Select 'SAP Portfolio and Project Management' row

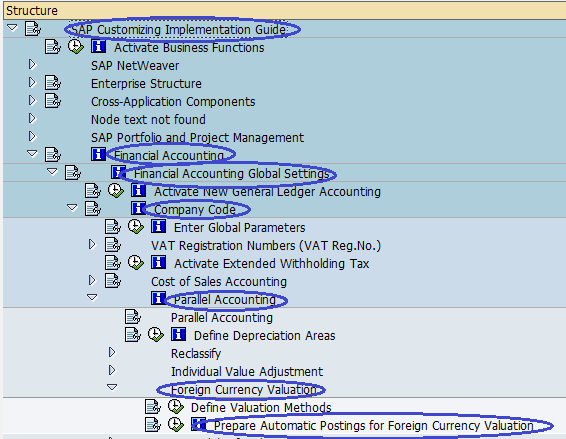[197, 138]
